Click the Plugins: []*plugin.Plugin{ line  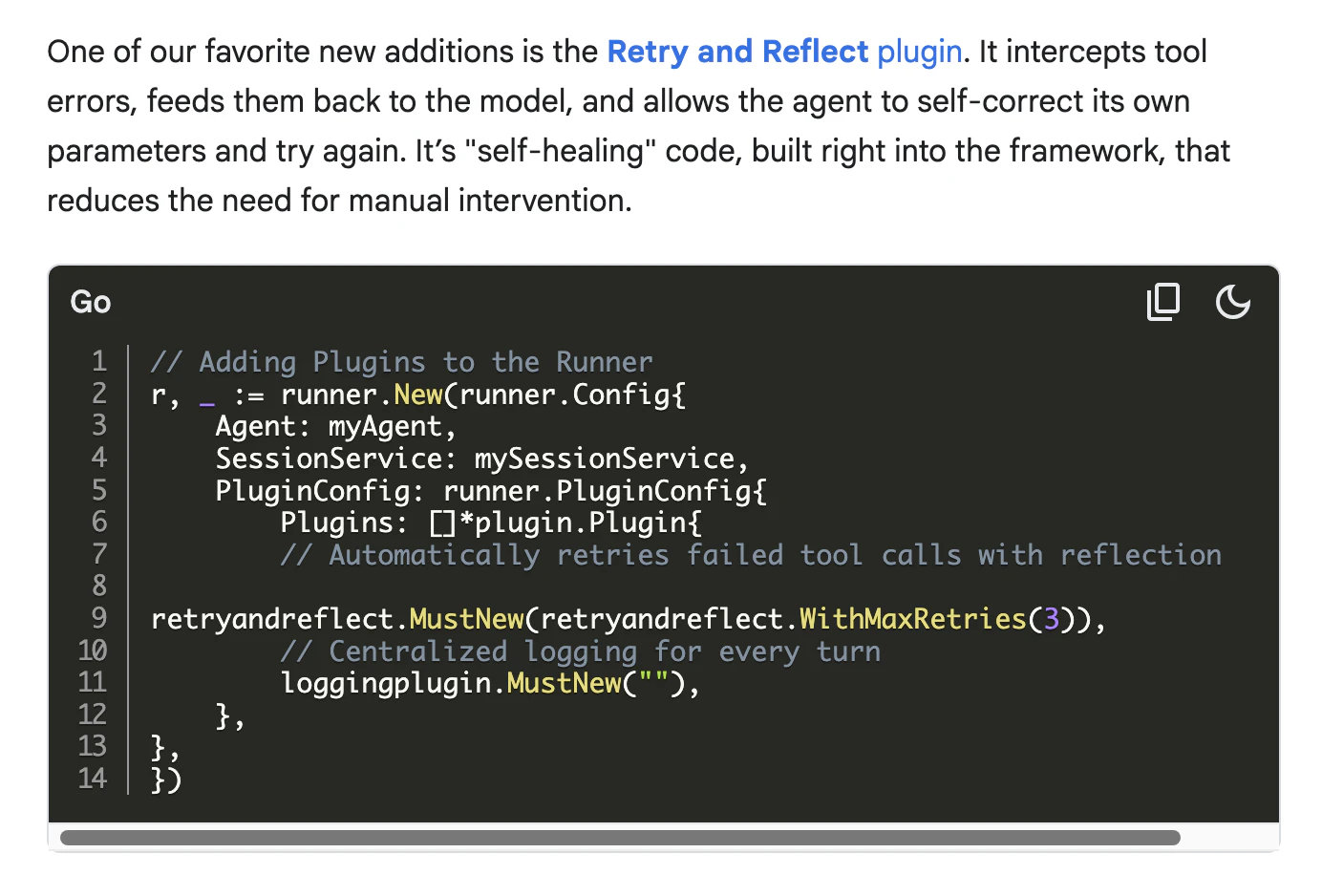pos(491,523)
